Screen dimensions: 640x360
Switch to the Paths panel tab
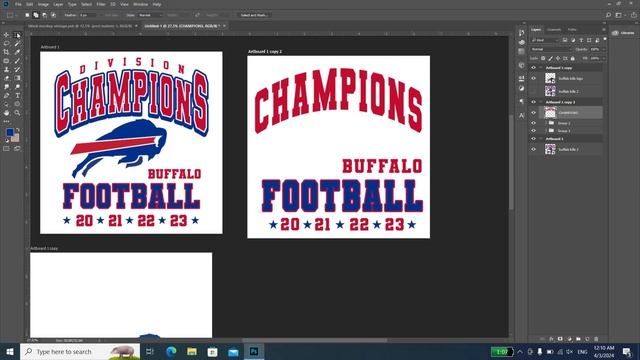572,30
